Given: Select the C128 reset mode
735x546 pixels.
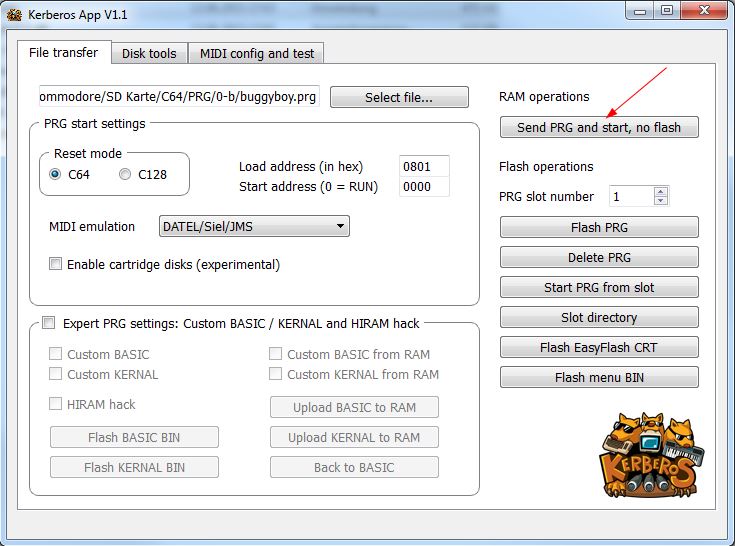Looking at the screenshot, I should tap(125, 174).
